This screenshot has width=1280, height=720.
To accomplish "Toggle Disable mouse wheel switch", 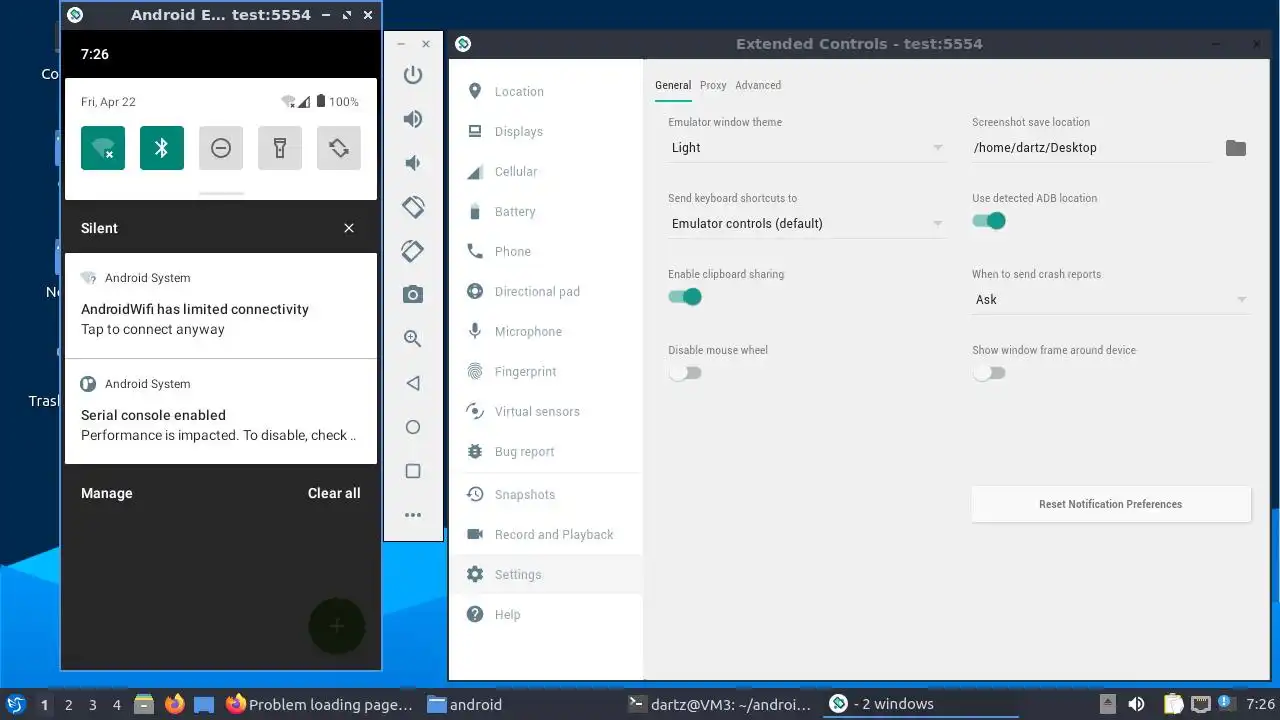I will (685, 373).
